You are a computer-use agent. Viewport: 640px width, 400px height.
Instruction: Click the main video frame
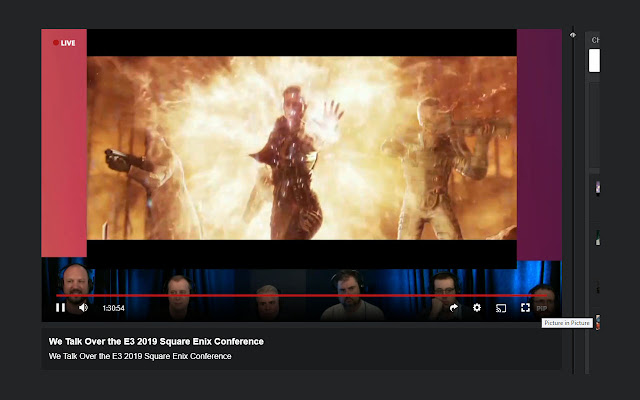pyautogui.click(x=302, y=148)
